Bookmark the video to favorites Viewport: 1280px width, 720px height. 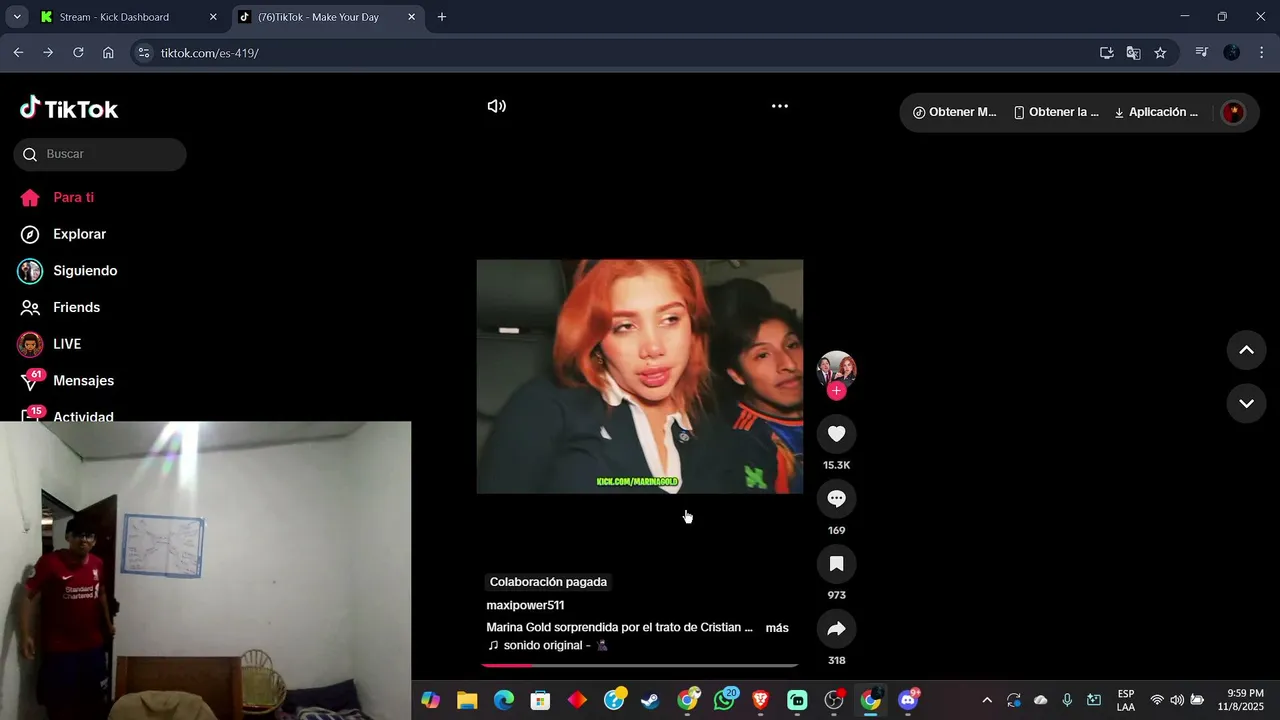pyautogui.click(x=837, y=564)
